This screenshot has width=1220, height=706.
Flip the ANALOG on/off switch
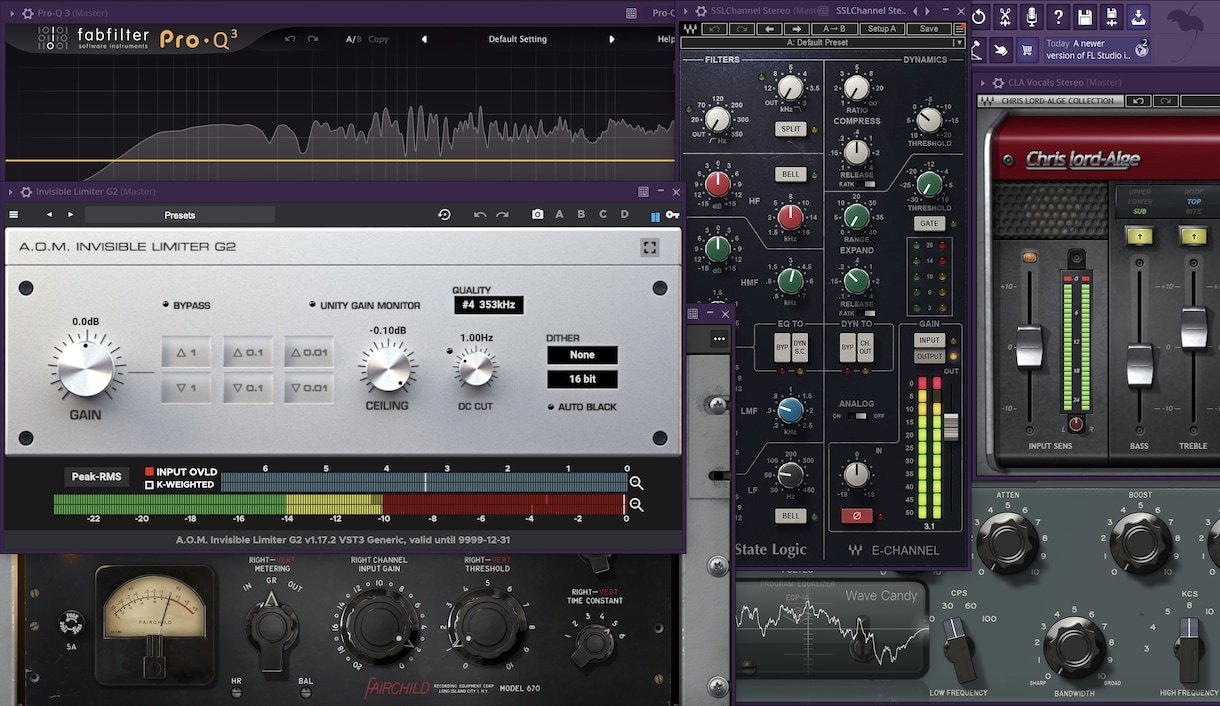click(x=856, y=416)
